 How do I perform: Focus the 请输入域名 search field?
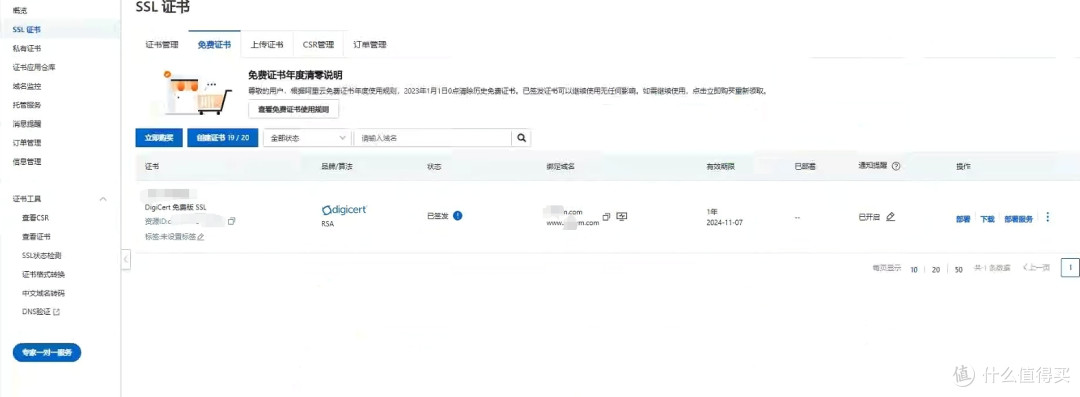433,138
